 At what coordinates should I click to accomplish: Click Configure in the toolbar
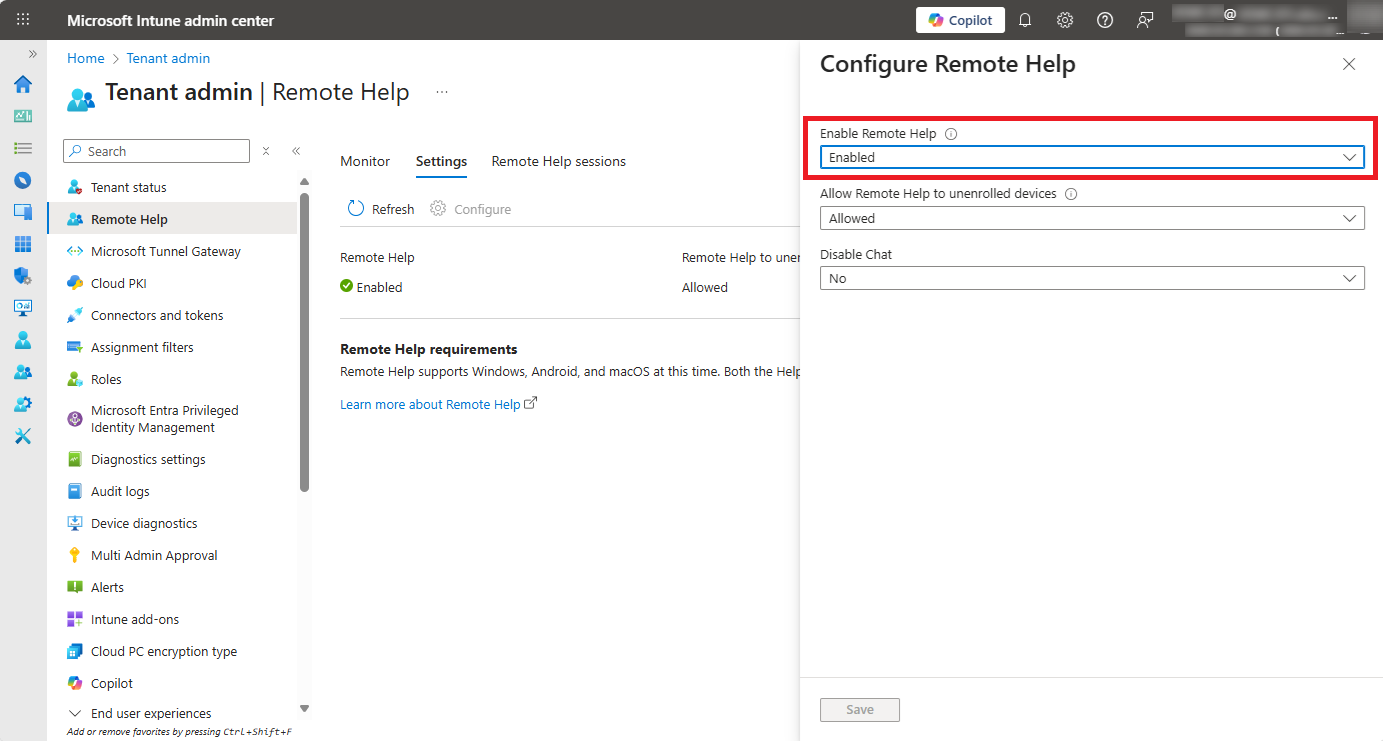coord(470,209)
